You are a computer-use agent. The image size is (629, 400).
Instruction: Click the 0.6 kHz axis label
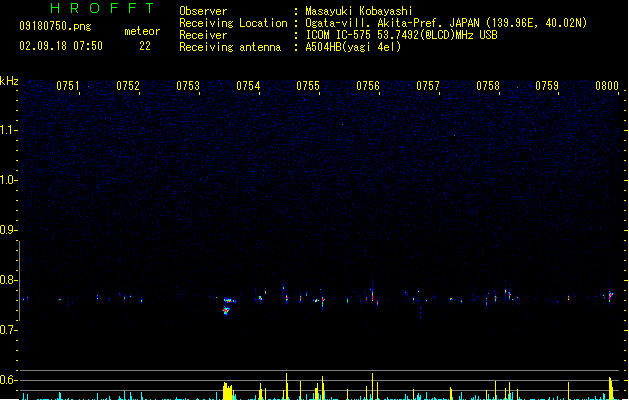8,380
